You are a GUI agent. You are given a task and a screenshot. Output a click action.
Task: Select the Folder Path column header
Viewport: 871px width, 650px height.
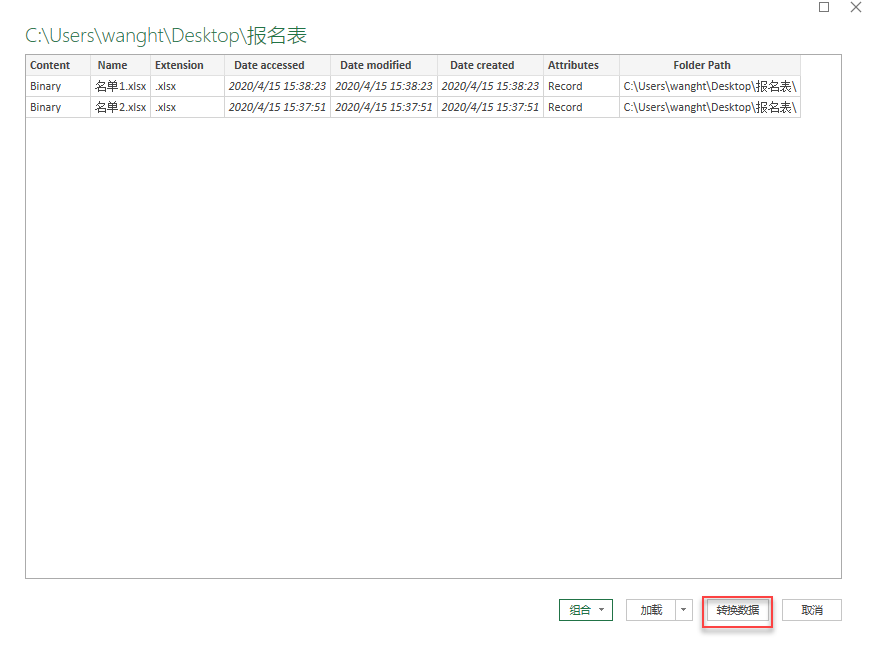(710, 65)
